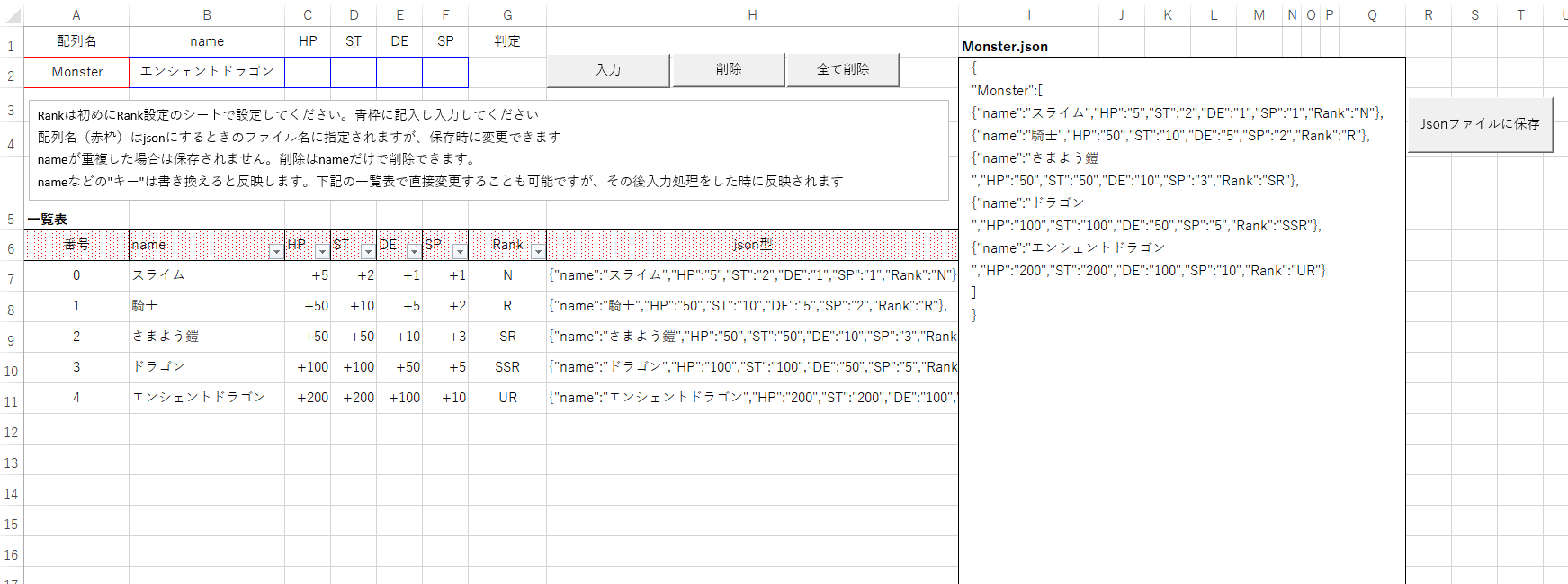Click the "Monster":[ line in json box

(x=1007, y=91)
